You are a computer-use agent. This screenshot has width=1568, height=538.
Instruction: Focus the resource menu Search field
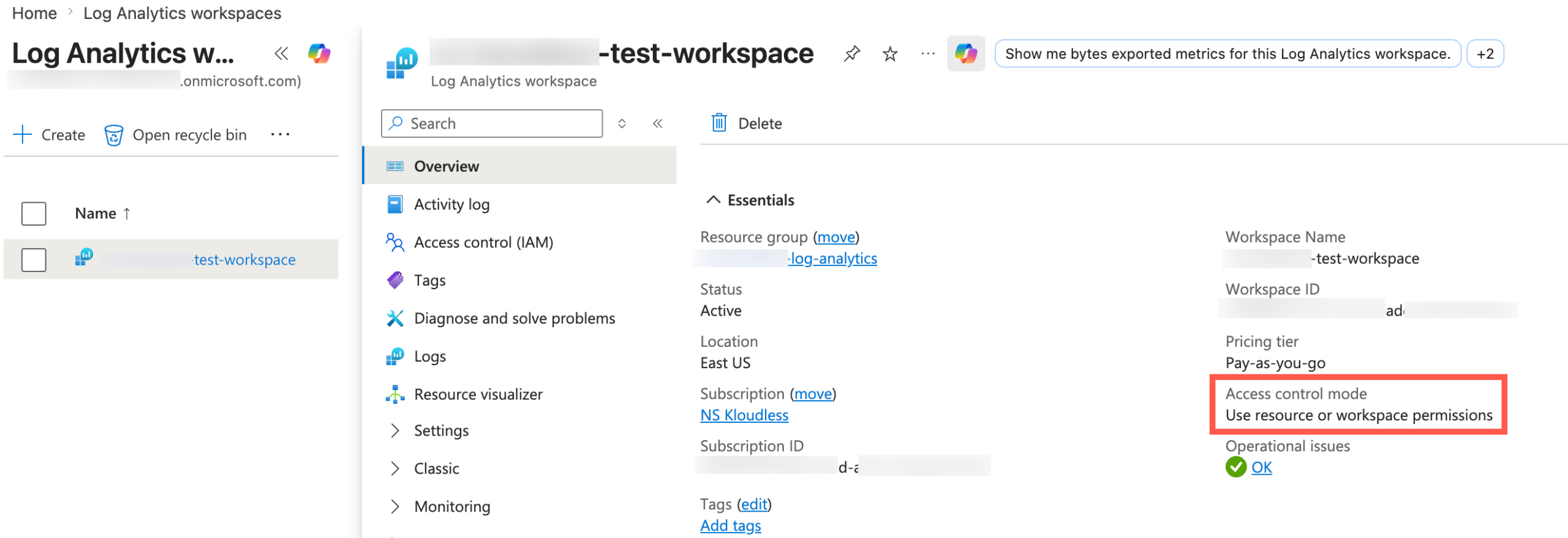[491, 123]
